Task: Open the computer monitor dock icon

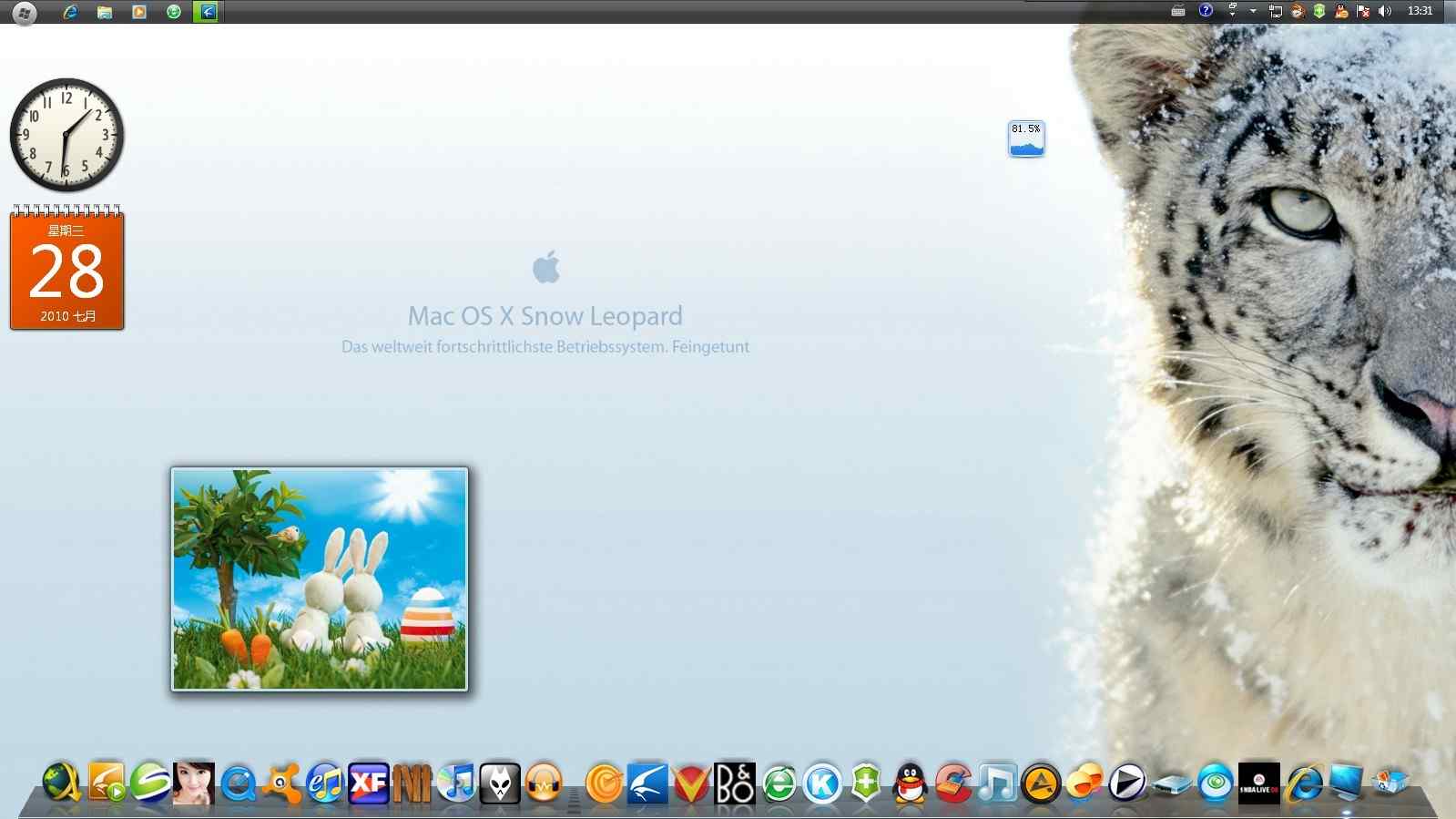Action: (x=1347, y=783)
